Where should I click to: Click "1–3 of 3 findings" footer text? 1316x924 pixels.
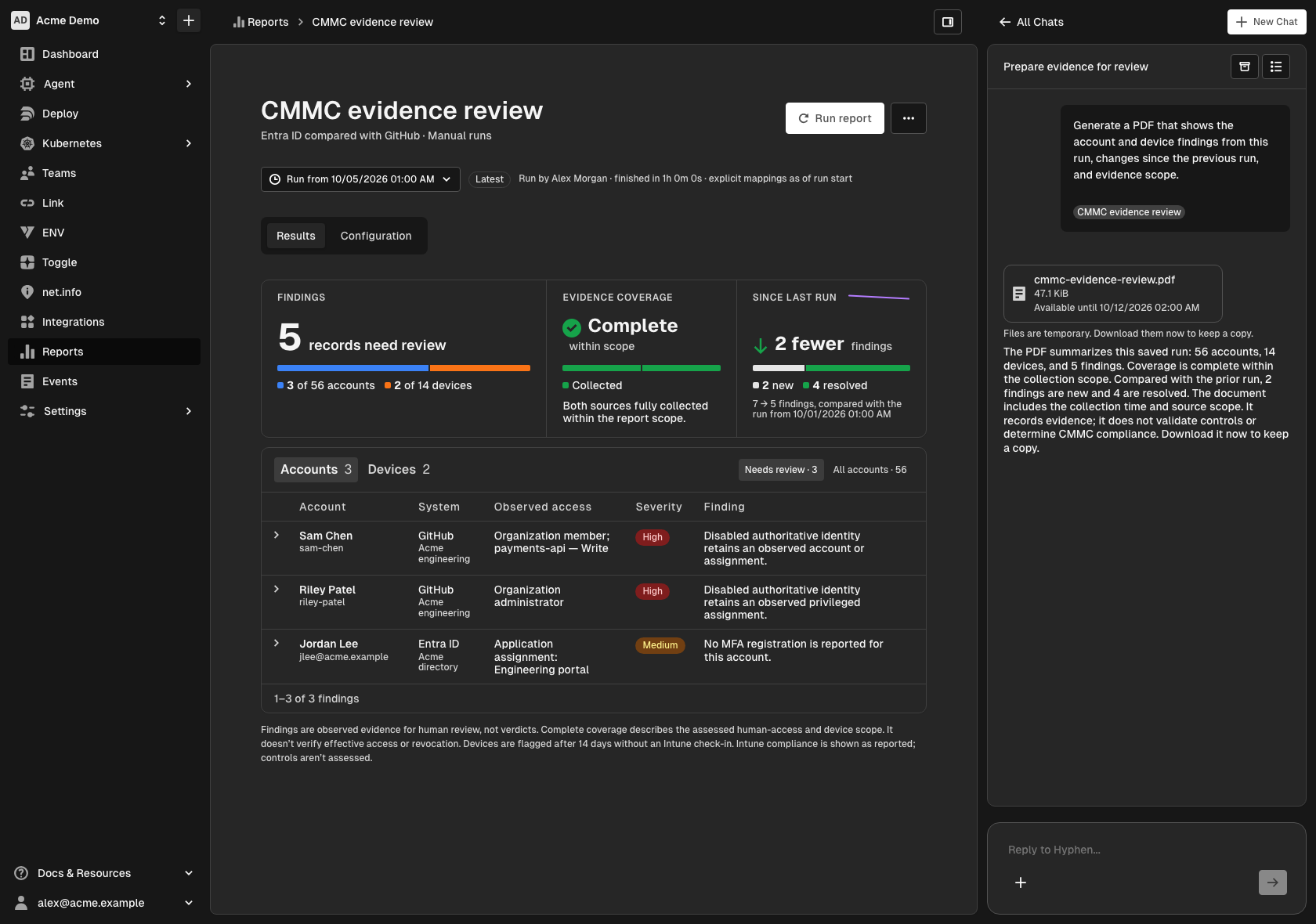316,698
